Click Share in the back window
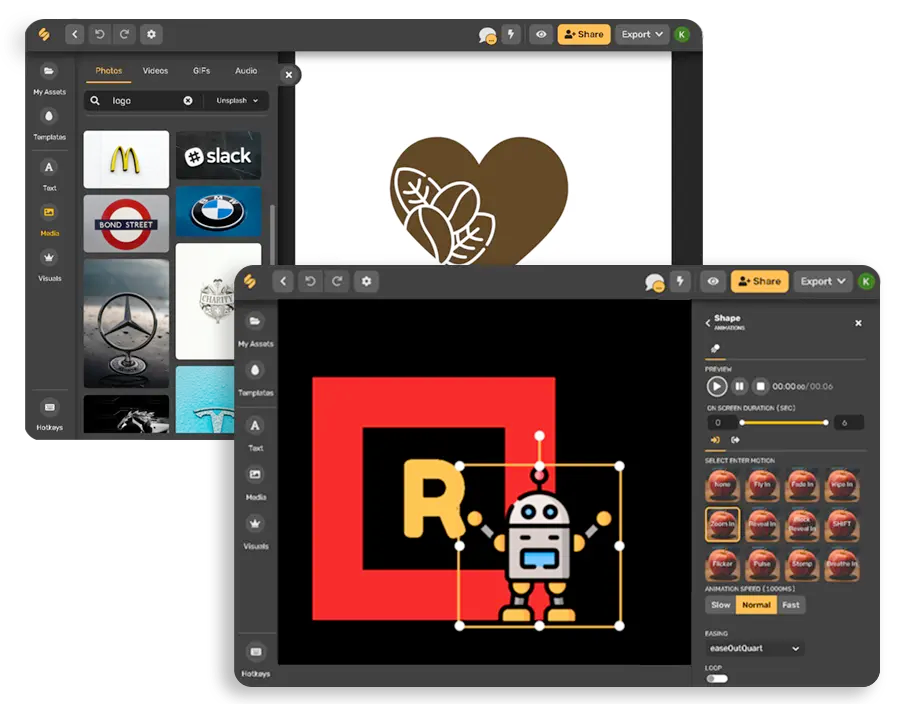The height and width of the screenshot is (704, 903). (583, 35)
